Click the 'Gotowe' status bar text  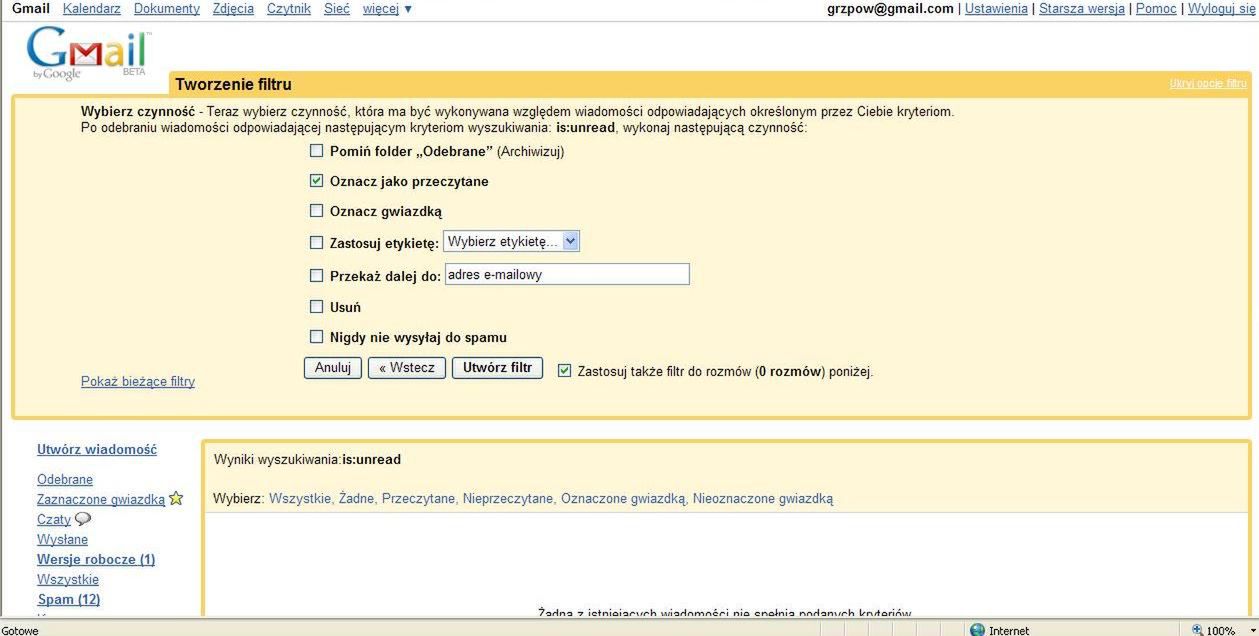click(x=20, y=630)
